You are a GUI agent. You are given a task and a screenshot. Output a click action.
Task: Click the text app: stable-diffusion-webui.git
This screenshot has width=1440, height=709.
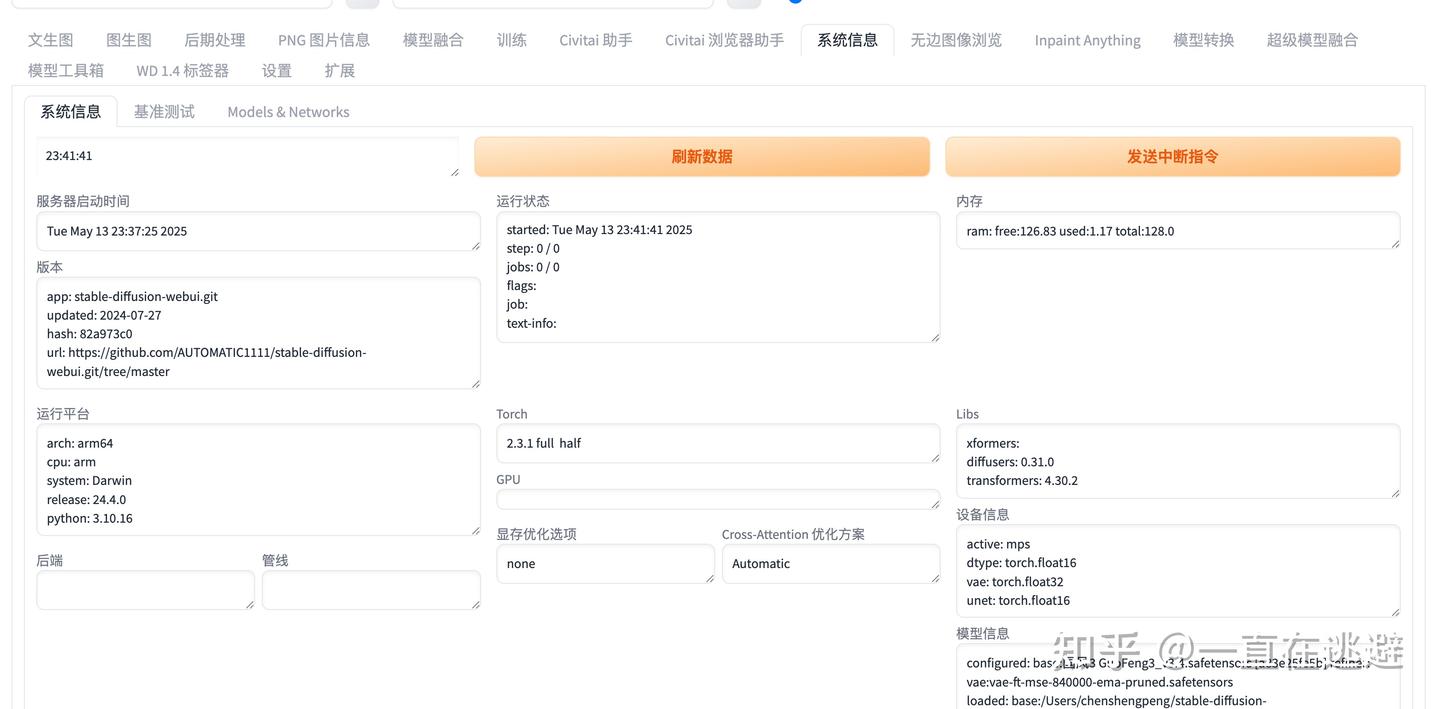pos(132,296)
